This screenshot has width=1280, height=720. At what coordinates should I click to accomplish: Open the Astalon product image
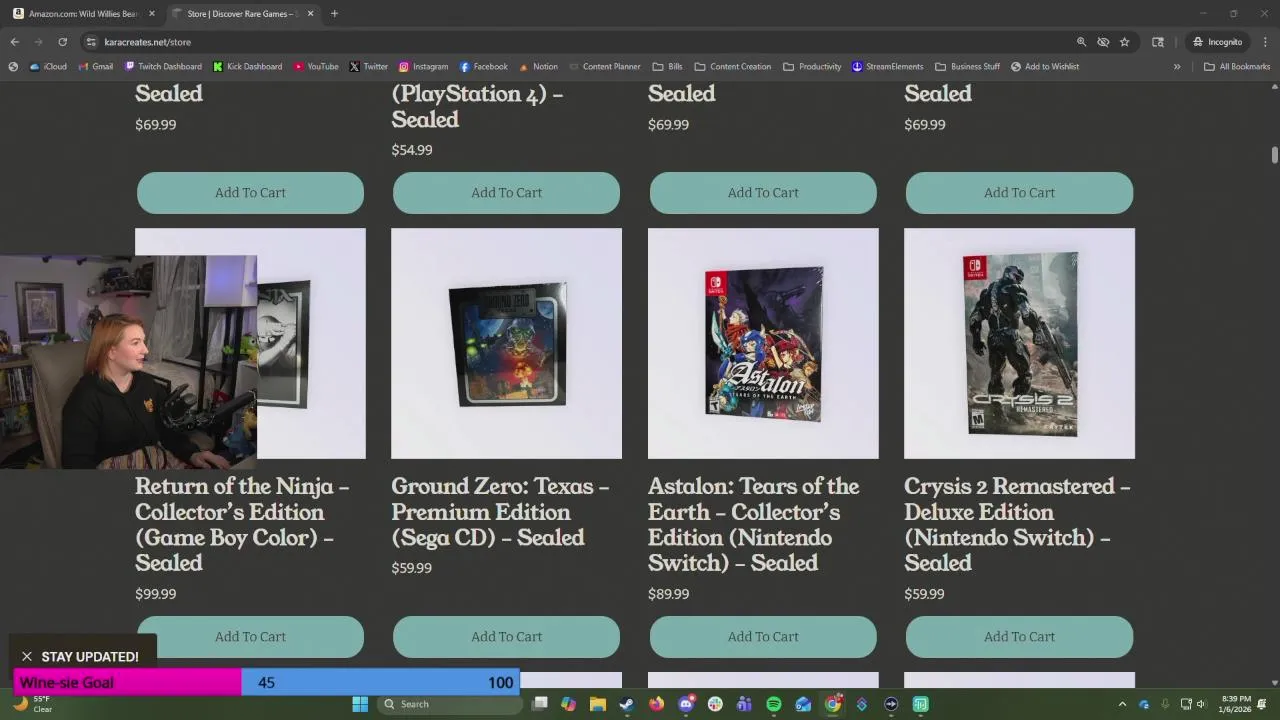coord(763,343)
